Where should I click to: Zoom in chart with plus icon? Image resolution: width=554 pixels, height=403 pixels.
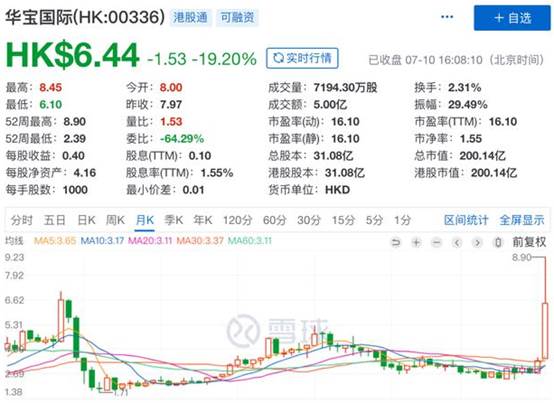[417, 243]
